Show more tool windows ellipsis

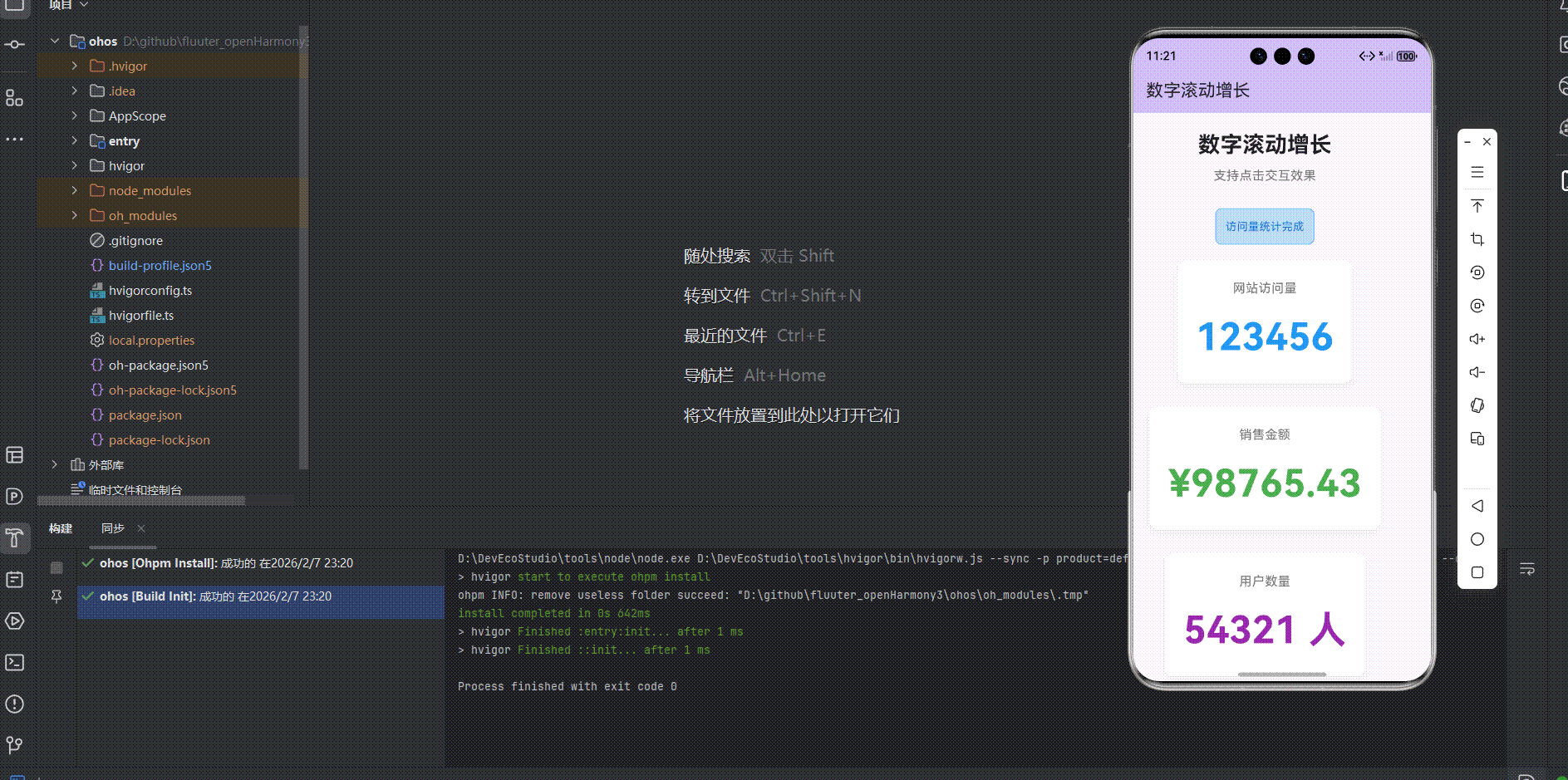[x=15, y=139]
